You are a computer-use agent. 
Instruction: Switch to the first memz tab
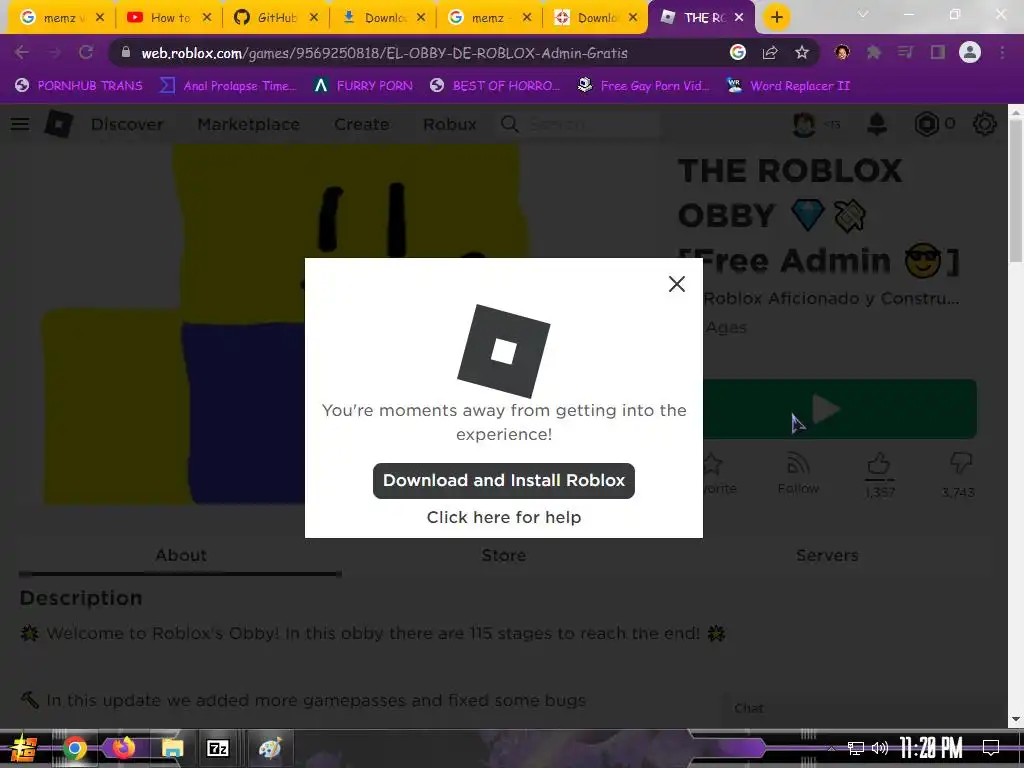pyautogui.click(x=62, y=18)
